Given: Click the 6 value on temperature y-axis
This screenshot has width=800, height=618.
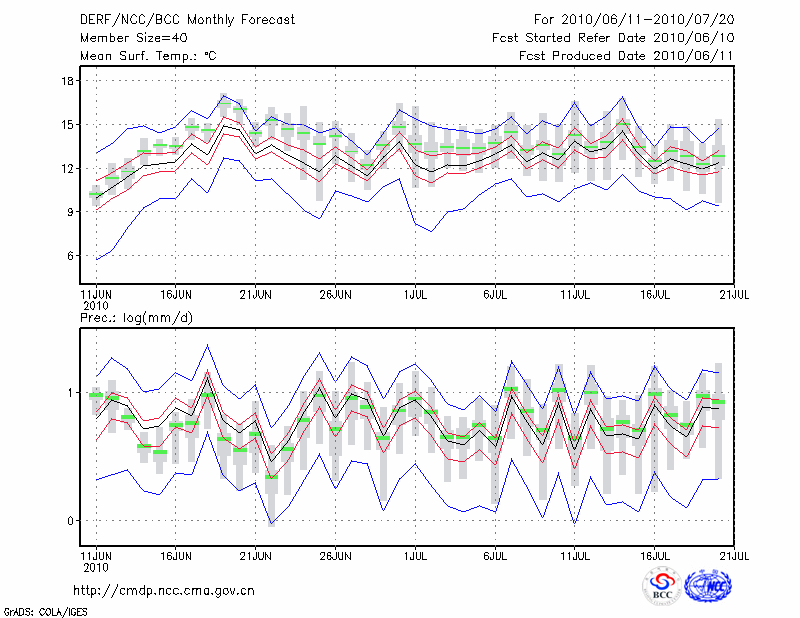Looking at the screenshot, I should [72, 256].
